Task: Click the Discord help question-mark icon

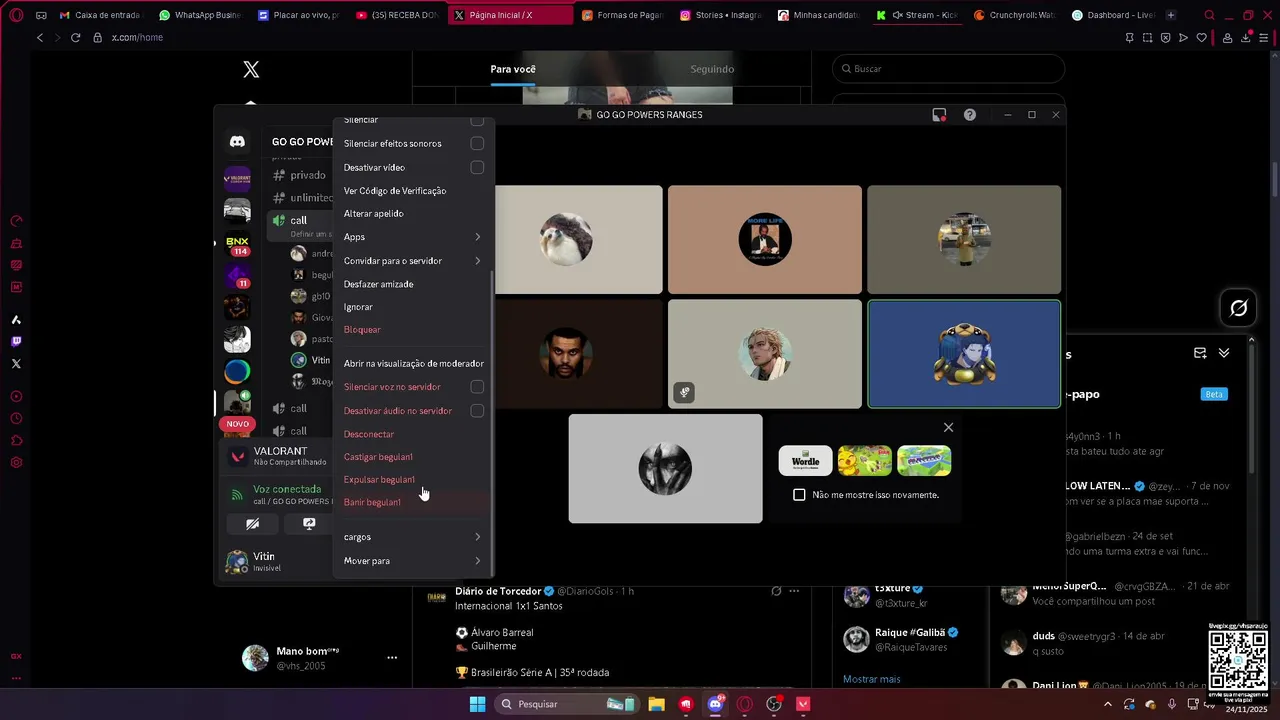Action: pyautogui.click(x=969, y=115)
